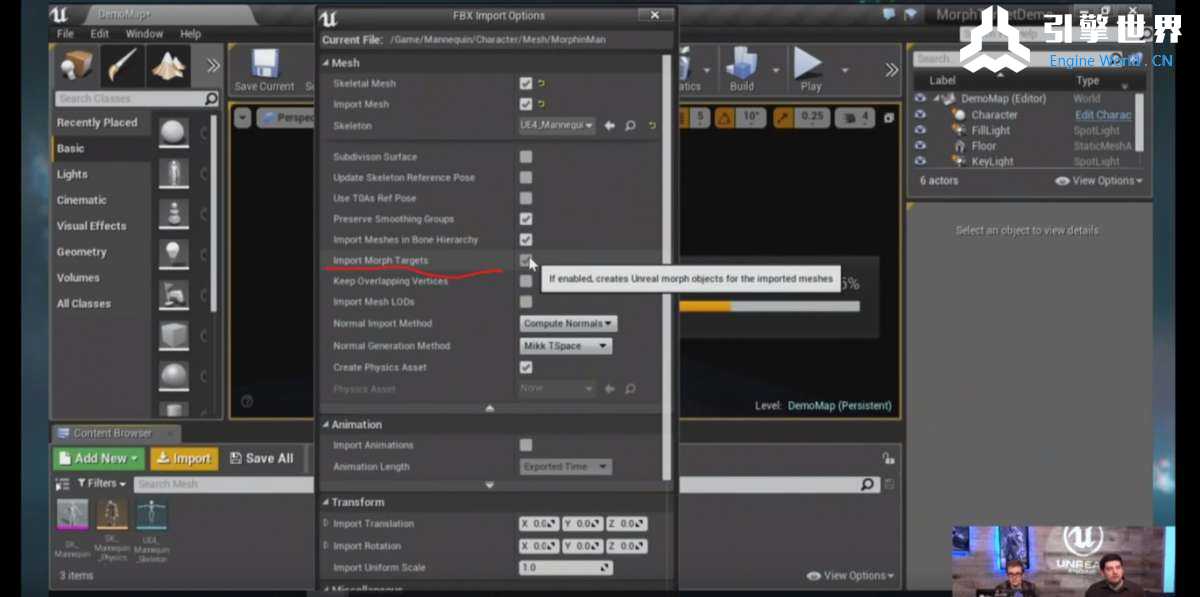This screenshot has width=1200, height=597.
Task: Expand the Import Rotation property
Action: (x=326, y=546)
